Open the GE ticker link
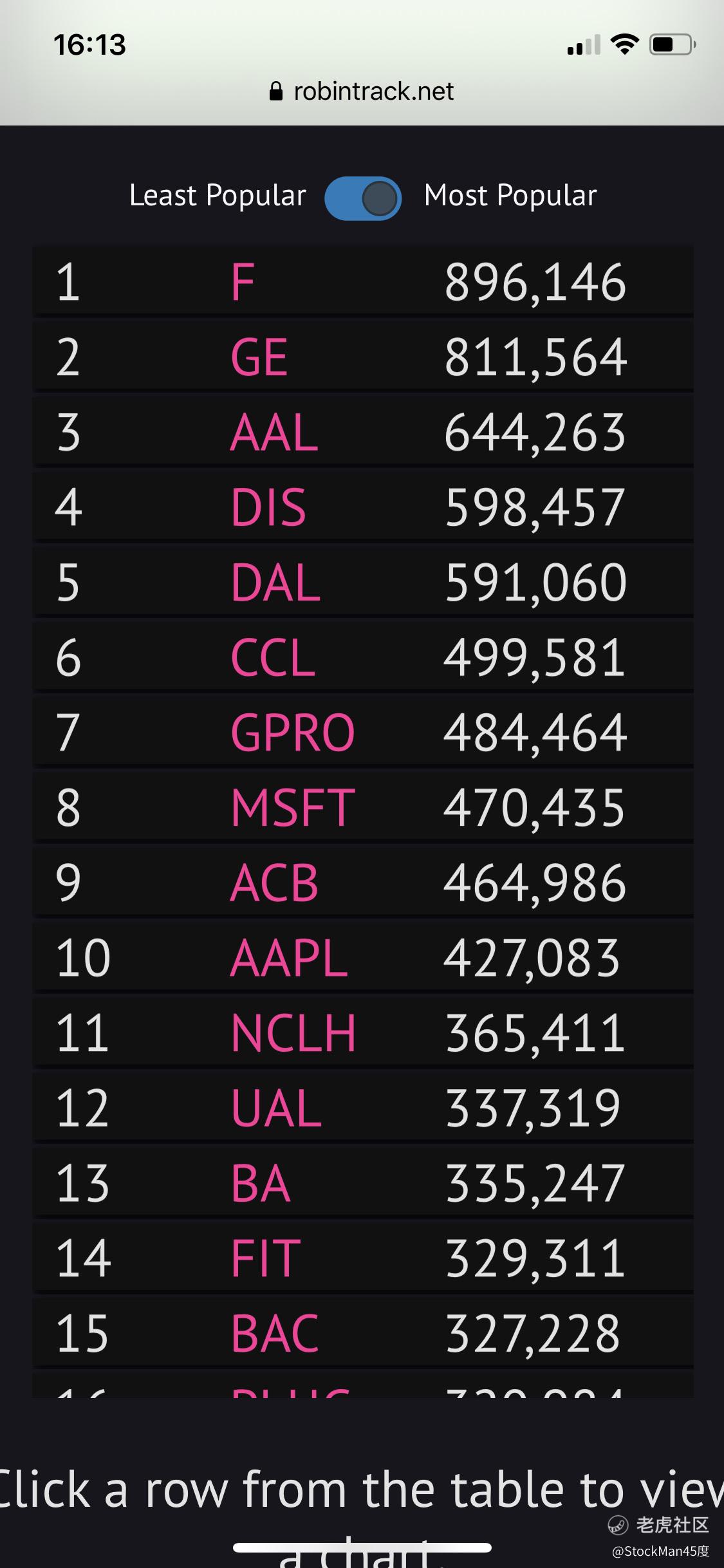 [259, 357]
